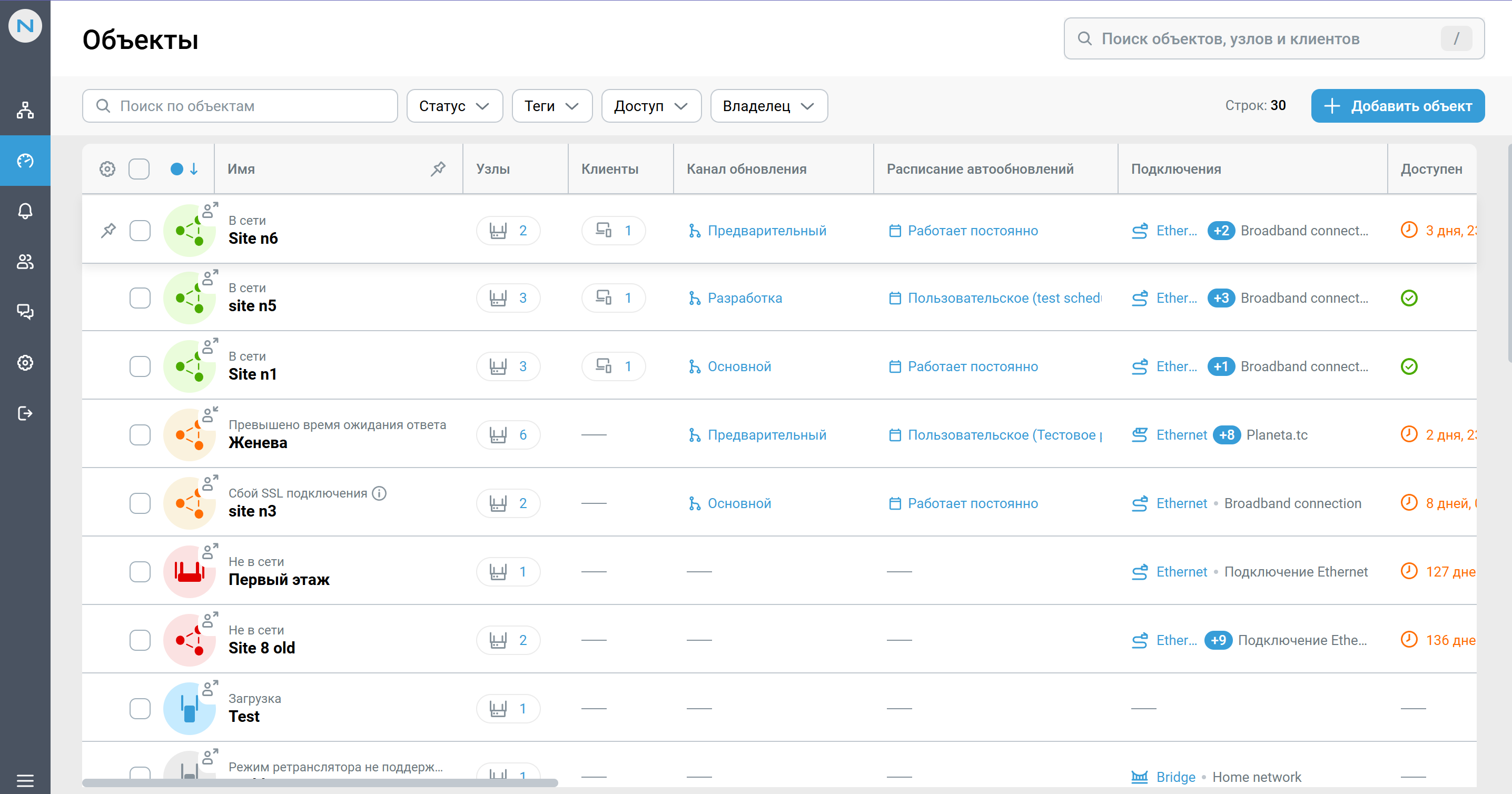Click the +9 connections badge for Site 8 old
The height and width of the screenshot is (794, 1512).
pos(1218,640)
